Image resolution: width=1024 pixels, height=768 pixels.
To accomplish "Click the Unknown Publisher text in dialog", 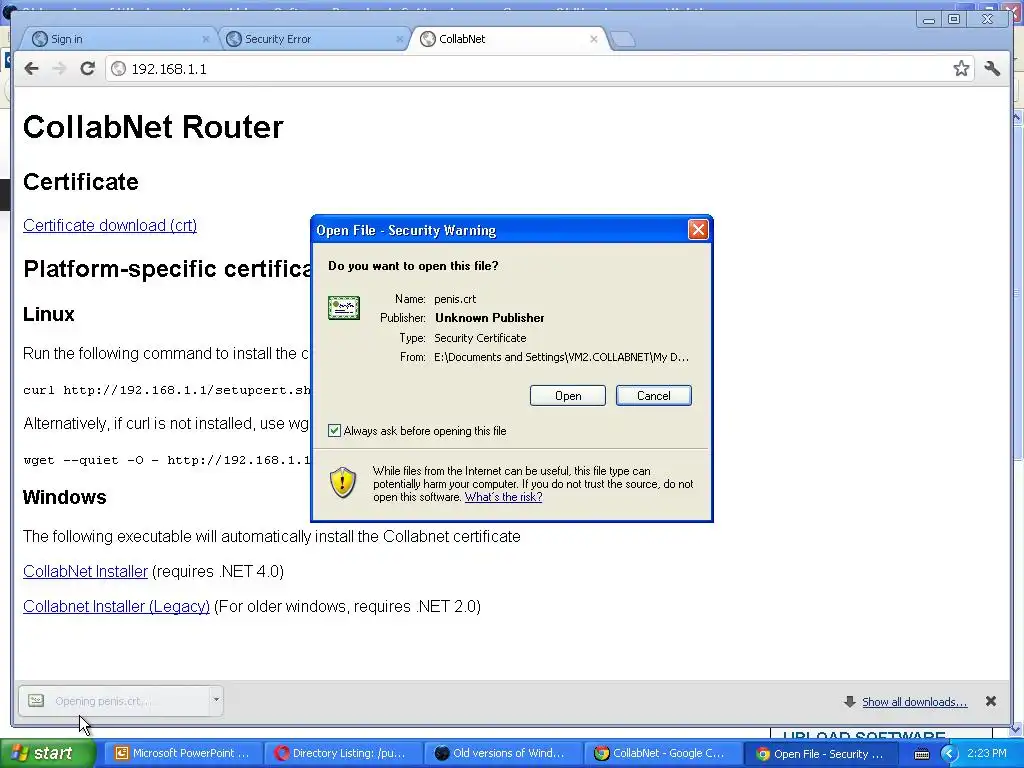I will point(490,318).
